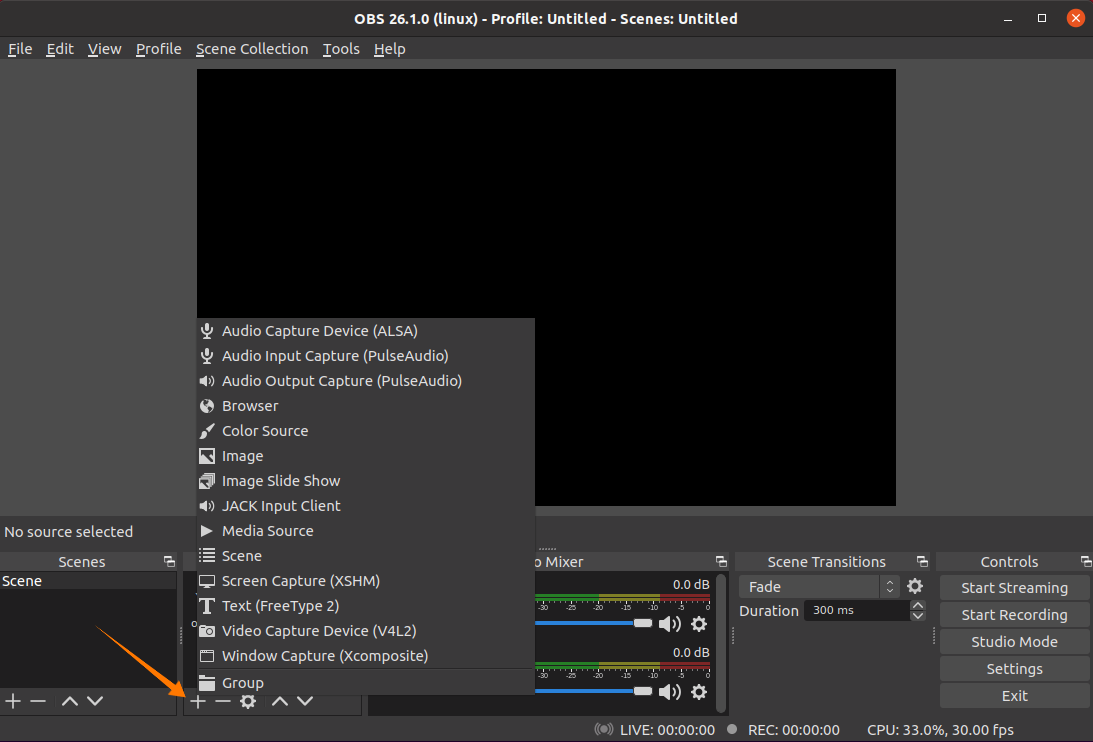The height and width of the screenshot is (742, 1093).
Task: Select Group from the source menu
Action: point(366,683)
